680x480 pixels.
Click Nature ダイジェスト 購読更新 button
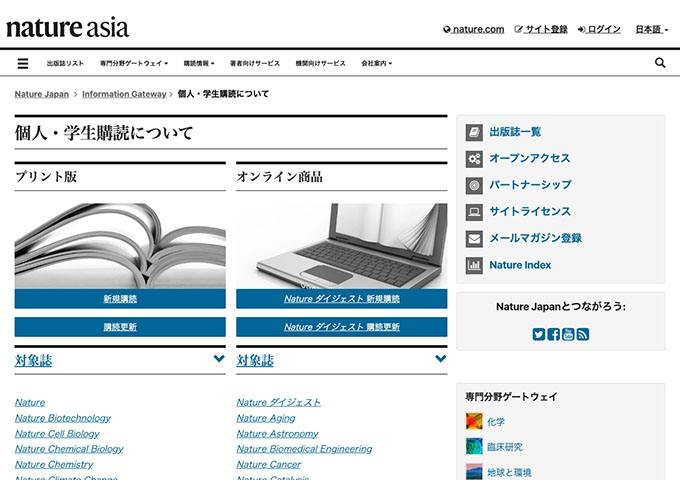(342, 327)
